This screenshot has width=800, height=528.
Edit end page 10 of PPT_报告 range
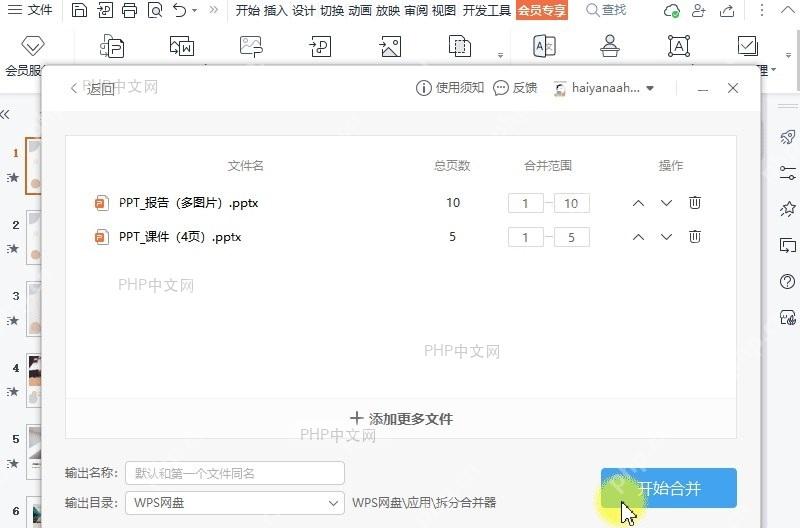pyautogui.click(x=571, y=204)
